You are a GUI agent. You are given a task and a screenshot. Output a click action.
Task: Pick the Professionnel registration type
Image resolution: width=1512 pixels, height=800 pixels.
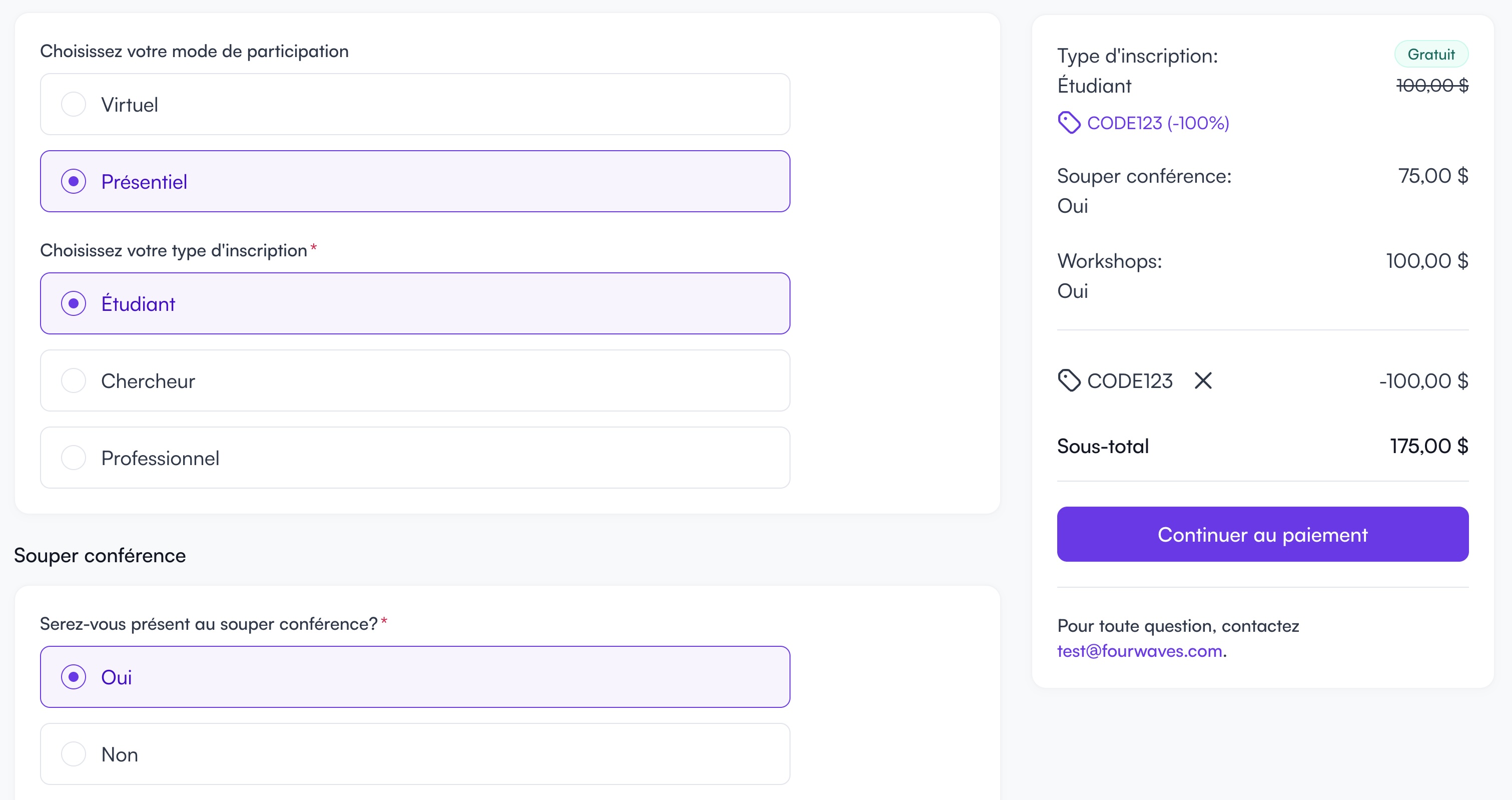[74, 458]
